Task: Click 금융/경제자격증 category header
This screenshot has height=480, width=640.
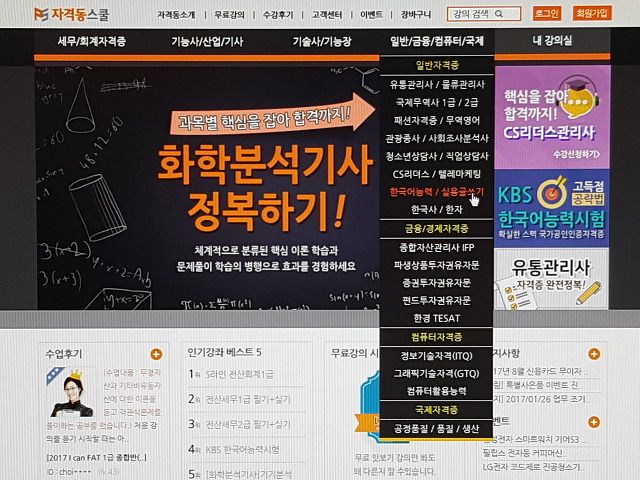Action: coord(437,229)
